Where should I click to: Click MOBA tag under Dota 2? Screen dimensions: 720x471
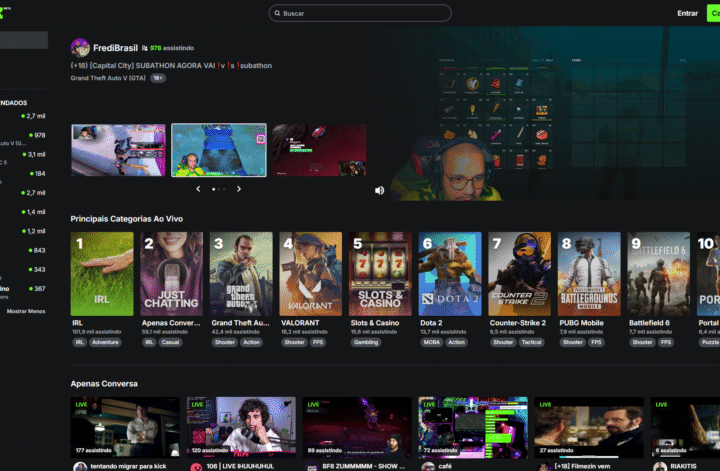[x=432, y=342]
